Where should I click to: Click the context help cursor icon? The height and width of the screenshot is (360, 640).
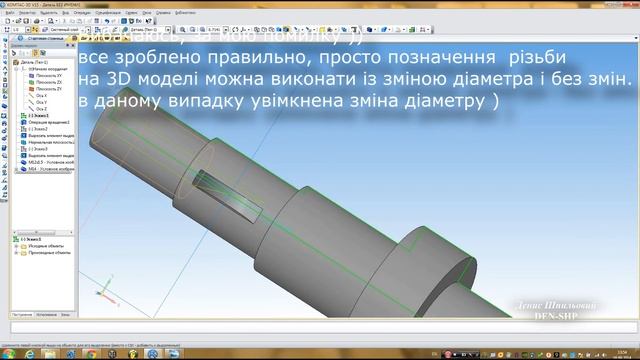(149, 21)
